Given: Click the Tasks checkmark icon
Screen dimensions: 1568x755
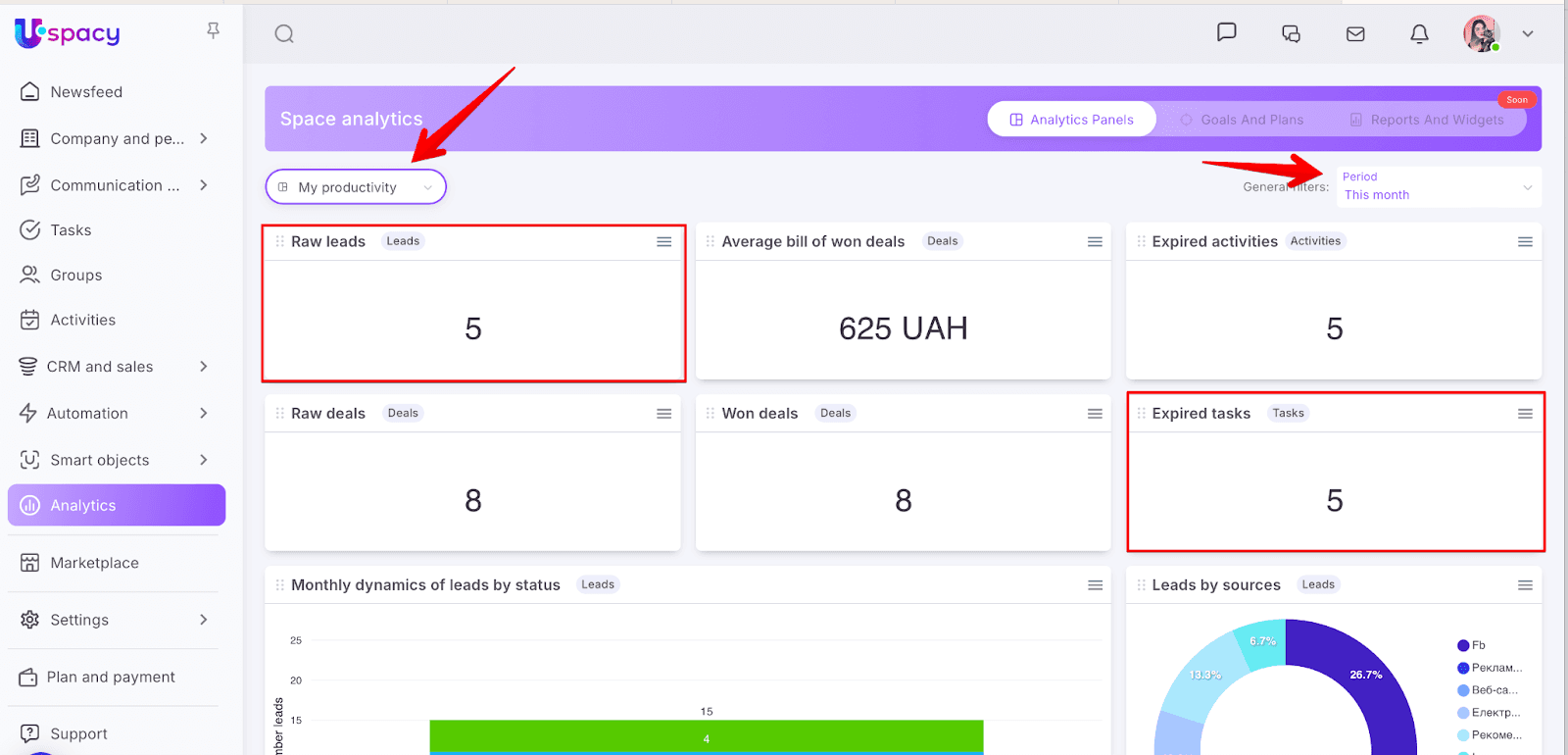Looking at the screenshot, I should 30,229.
